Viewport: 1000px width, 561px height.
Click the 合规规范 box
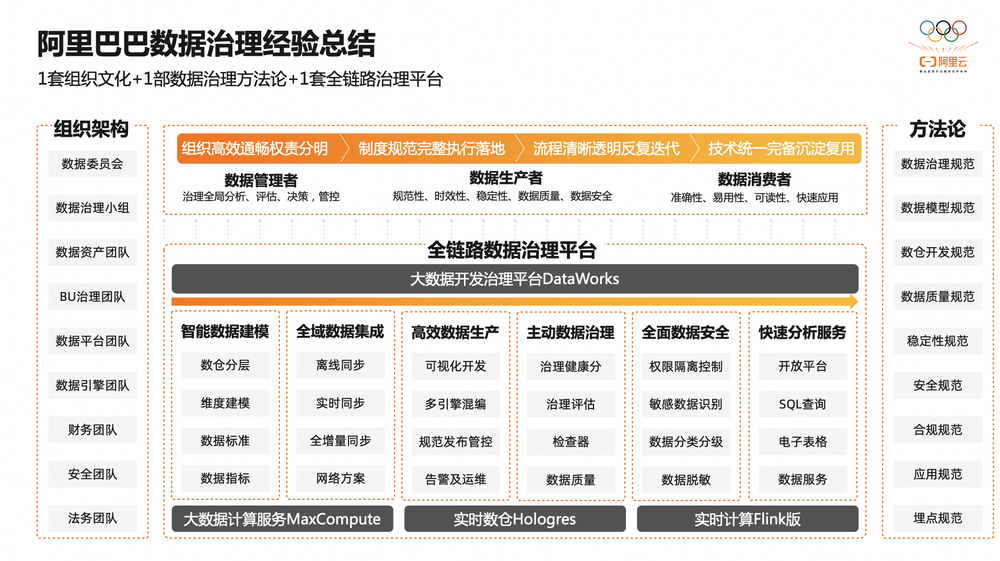click(938, 430)
